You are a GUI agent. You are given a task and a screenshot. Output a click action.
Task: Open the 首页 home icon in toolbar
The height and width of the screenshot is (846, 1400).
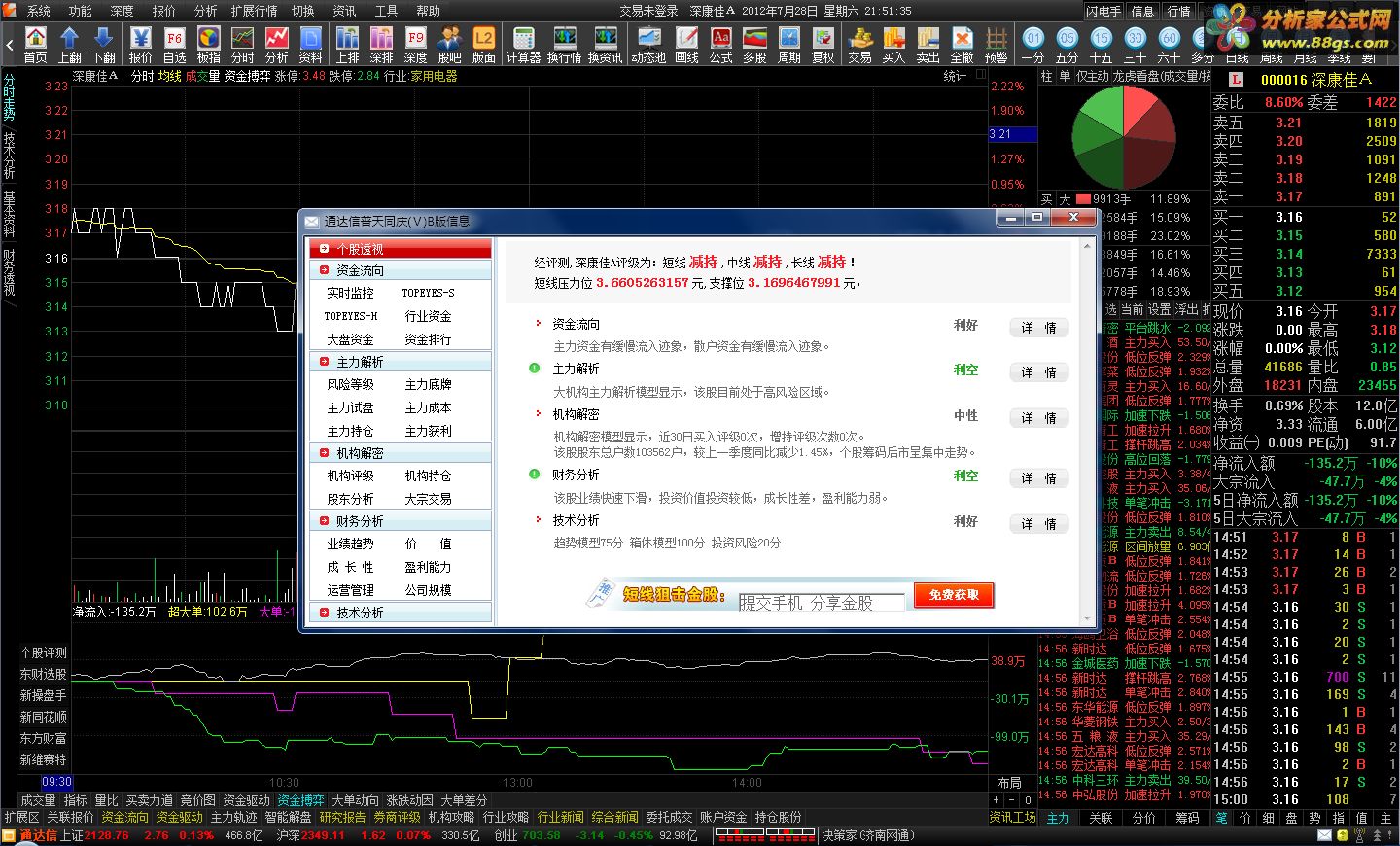point(36,44)
